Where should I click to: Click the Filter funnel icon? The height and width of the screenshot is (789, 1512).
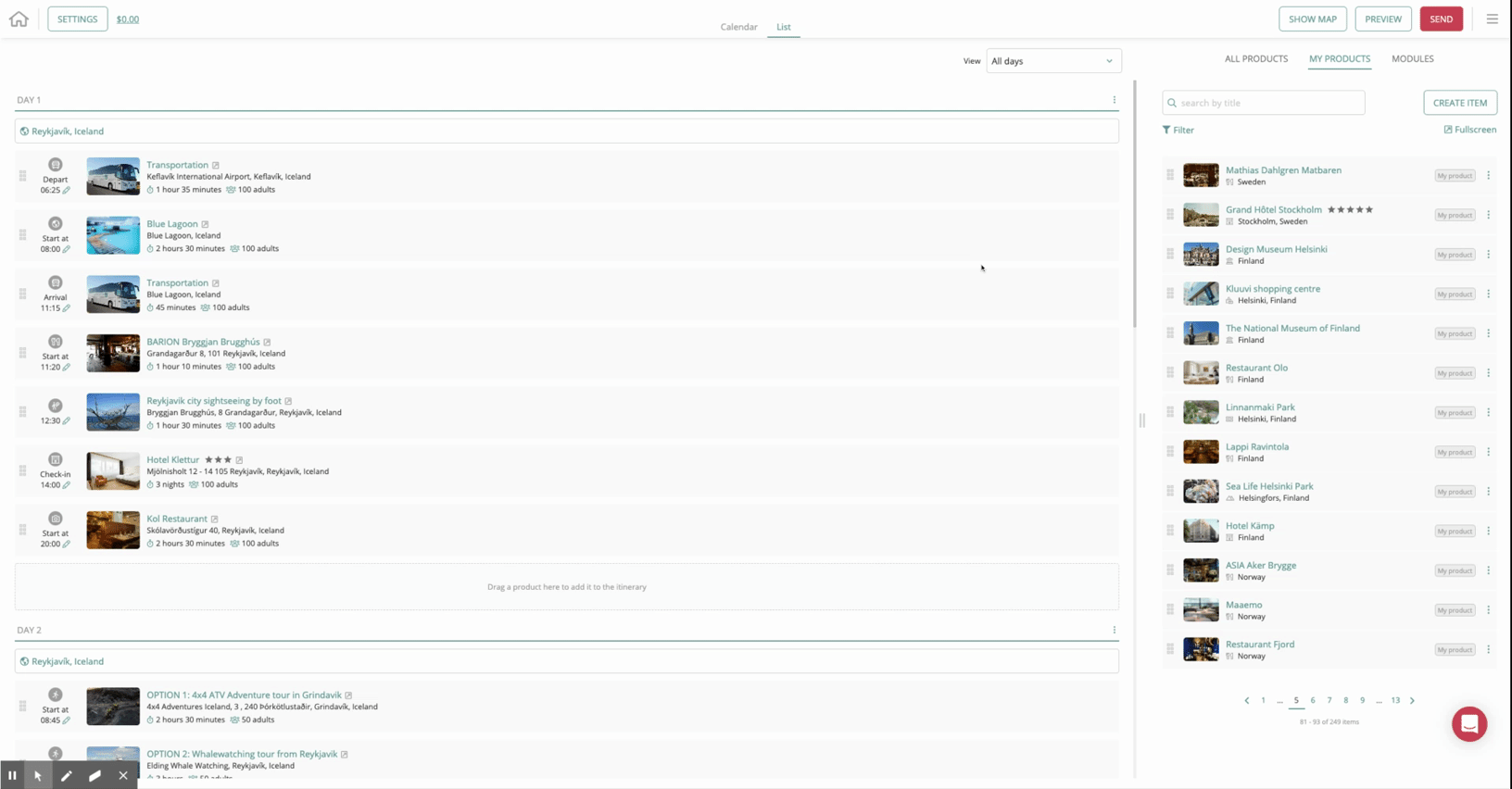pos(1166,131)
